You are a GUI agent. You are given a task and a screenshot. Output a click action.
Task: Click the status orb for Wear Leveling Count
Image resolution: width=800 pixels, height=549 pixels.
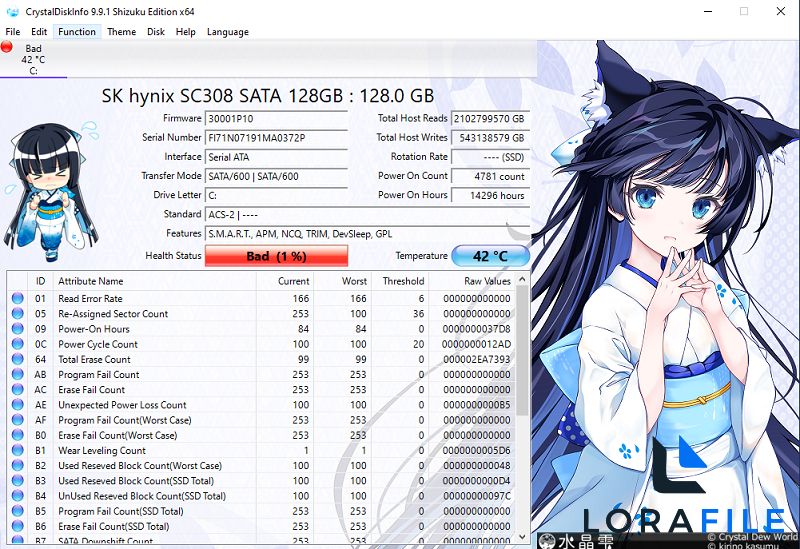point(18,450)
